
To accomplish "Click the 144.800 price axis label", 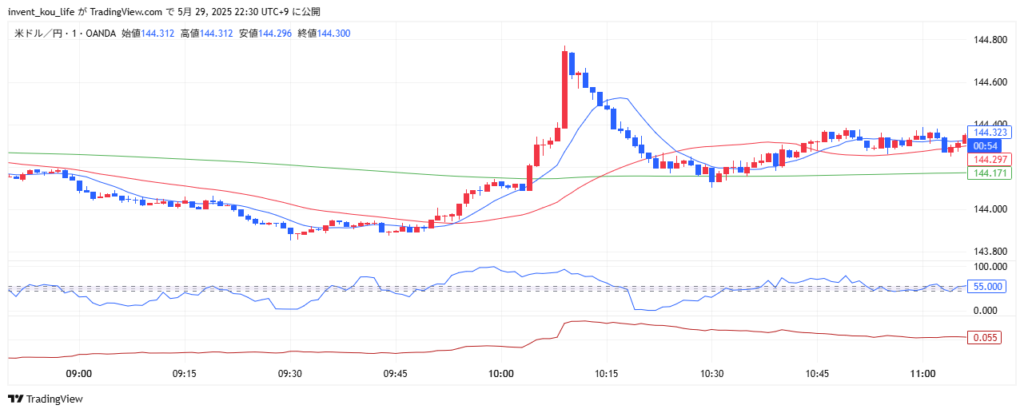I will click(x=988, y=39).
